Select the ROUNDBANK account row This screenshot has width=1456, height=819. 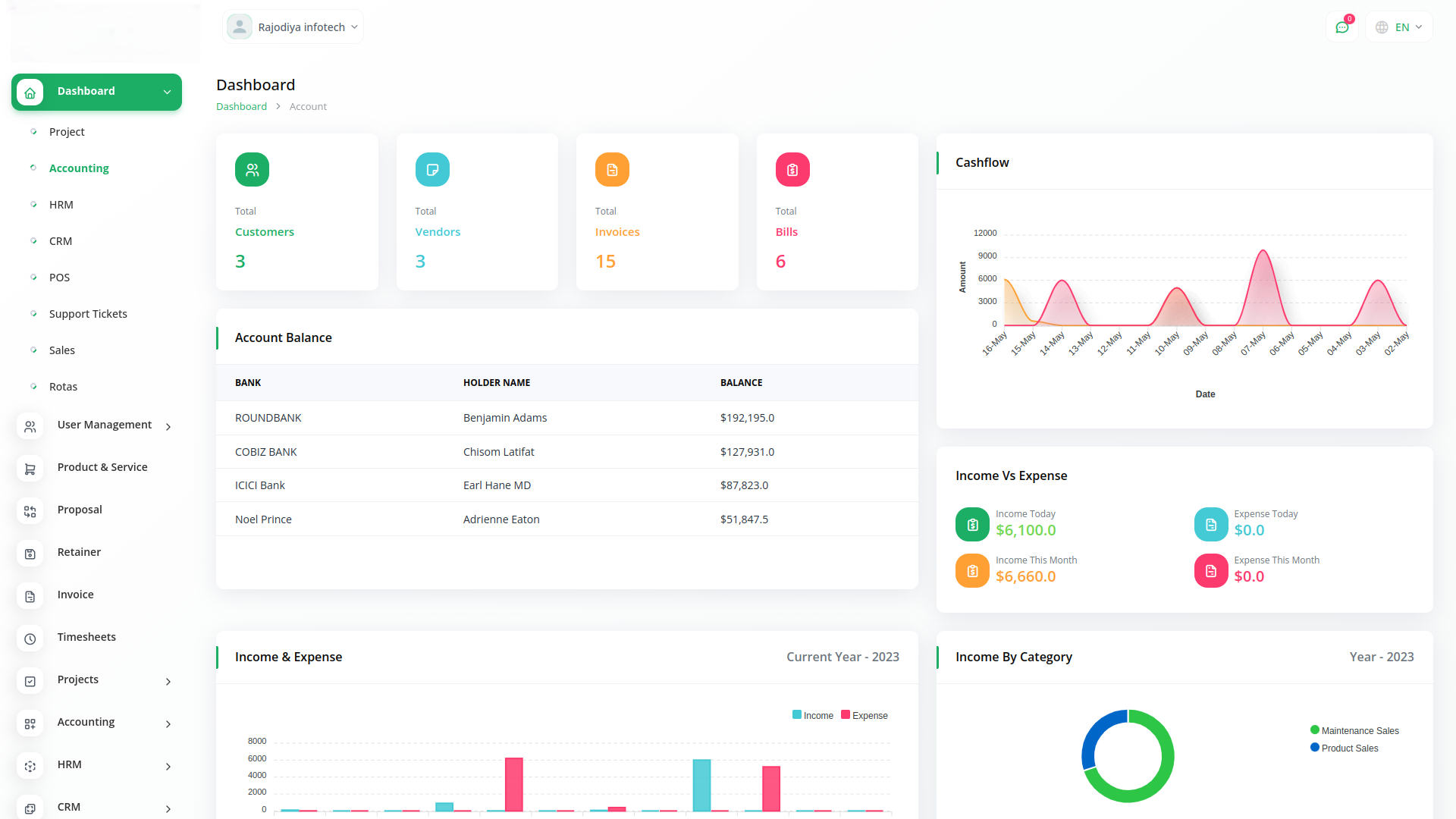[x=268, y=417]
